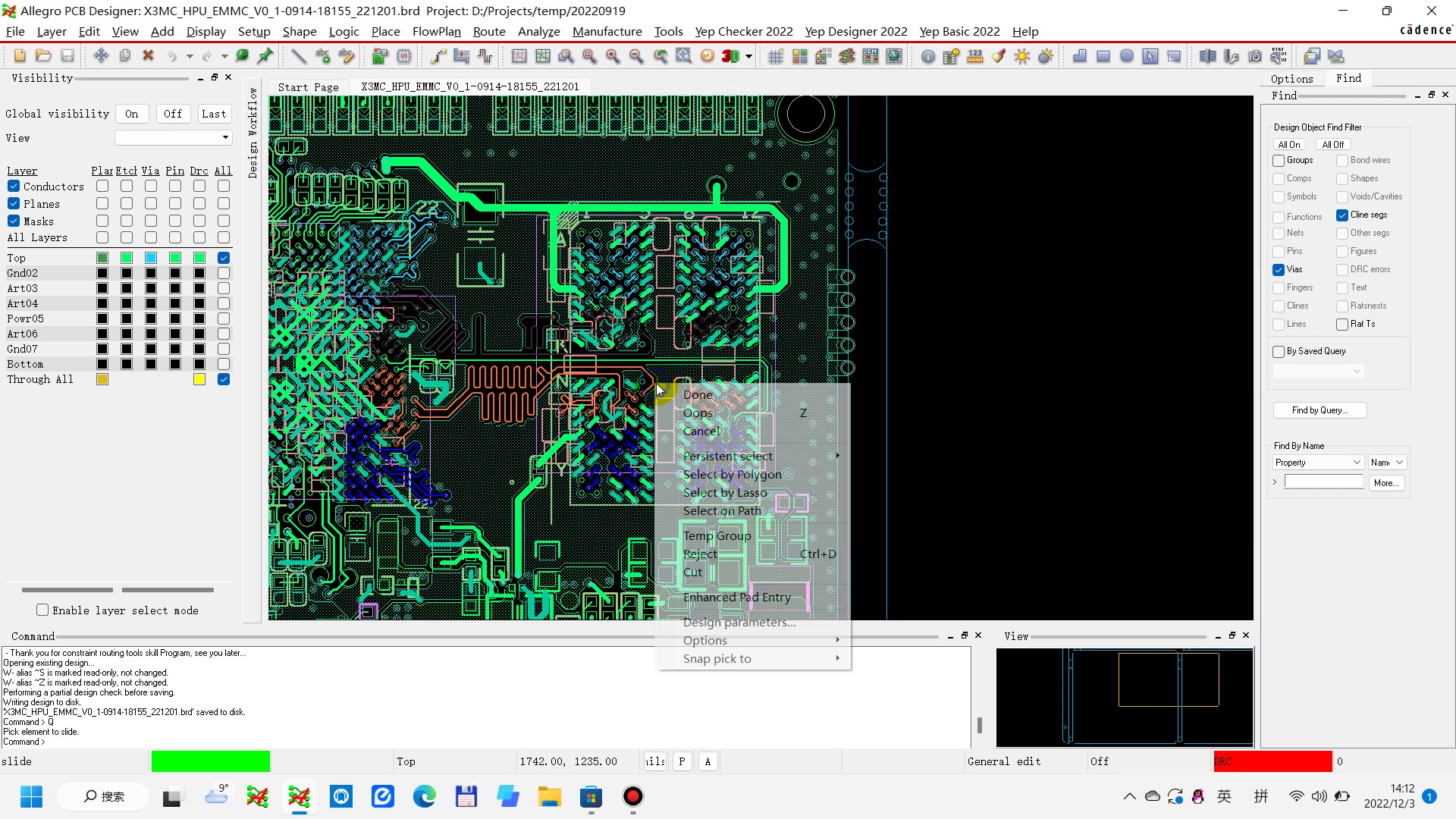Uncheck the Conductors layer checkbox
This screenshot has height=819, width=1456.
coord(14,186)
